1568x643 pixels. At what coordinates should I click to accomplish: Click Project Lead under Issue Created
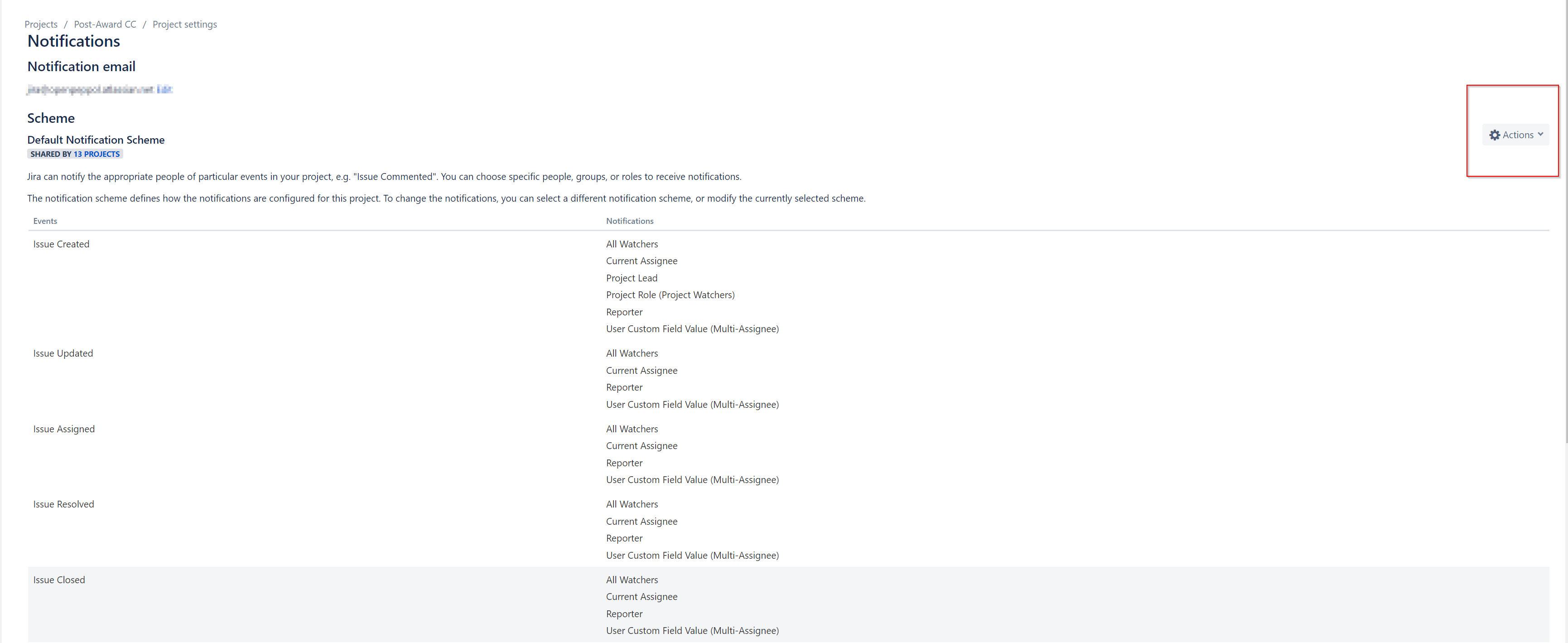(631, 278)
